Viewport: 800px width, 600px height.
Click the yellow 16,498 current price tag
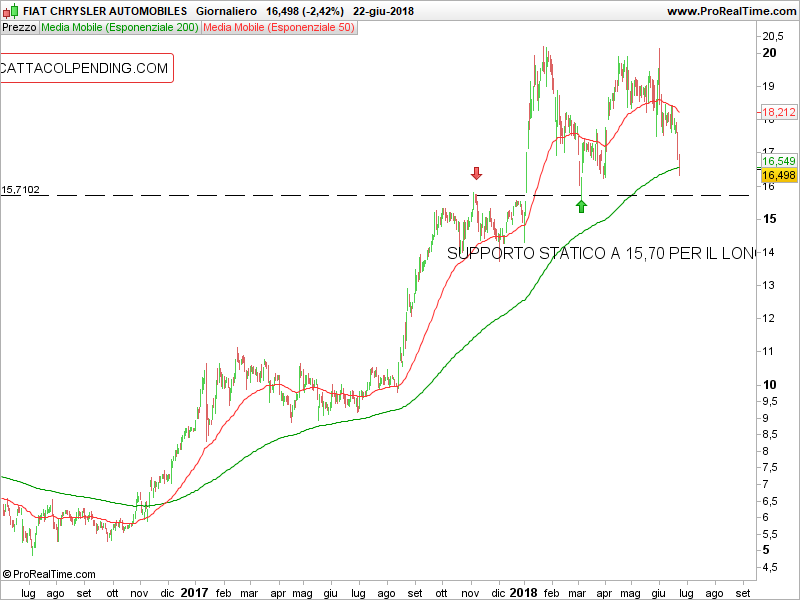778,175
